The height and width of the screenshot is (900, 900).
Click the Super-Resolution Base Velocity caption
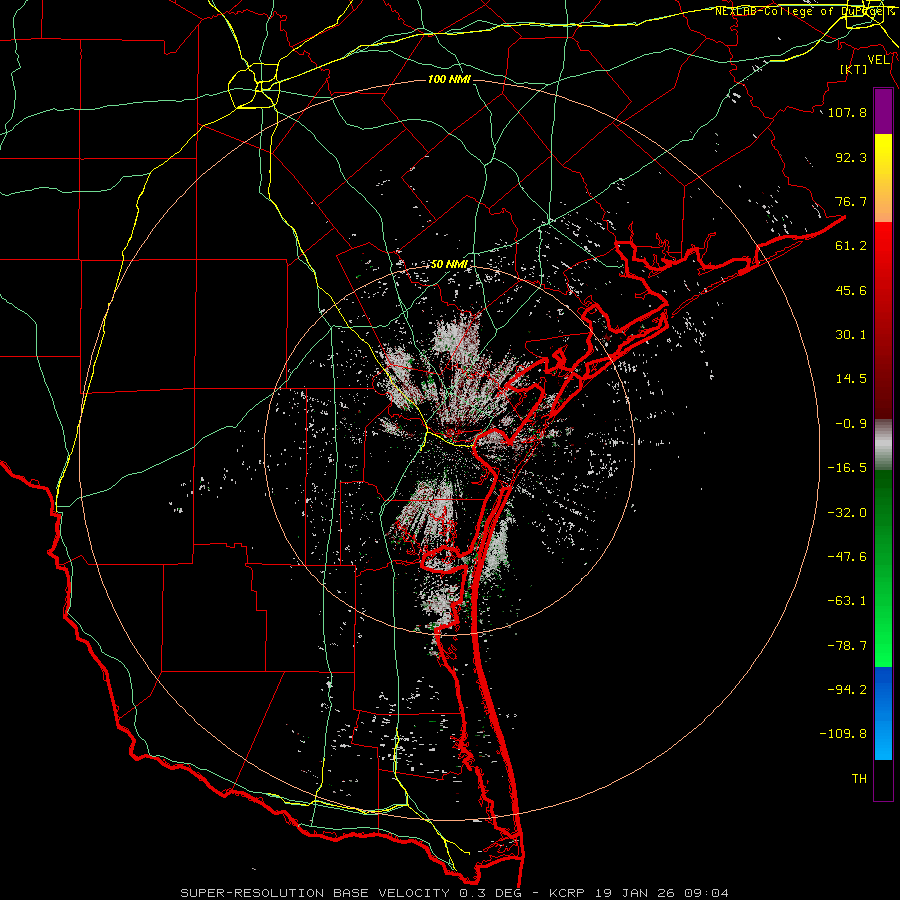click(x=455, y=893)
